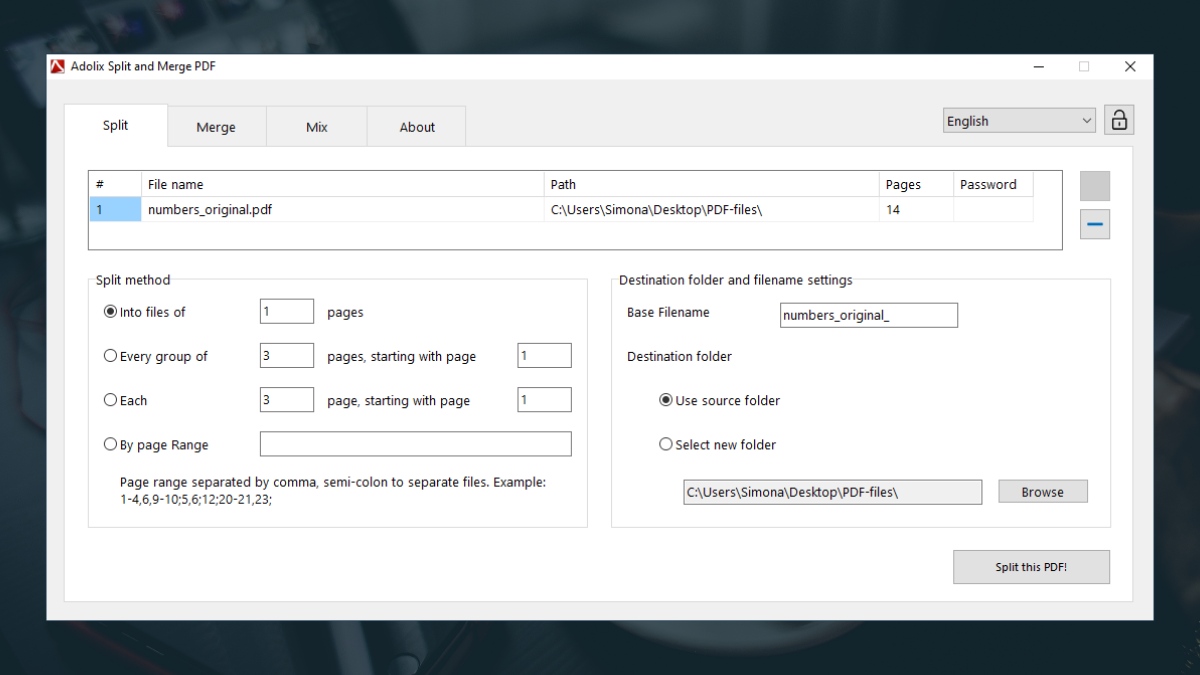Open the Mix tab
The image size is (1200, 675).
(x=317, y=127)
